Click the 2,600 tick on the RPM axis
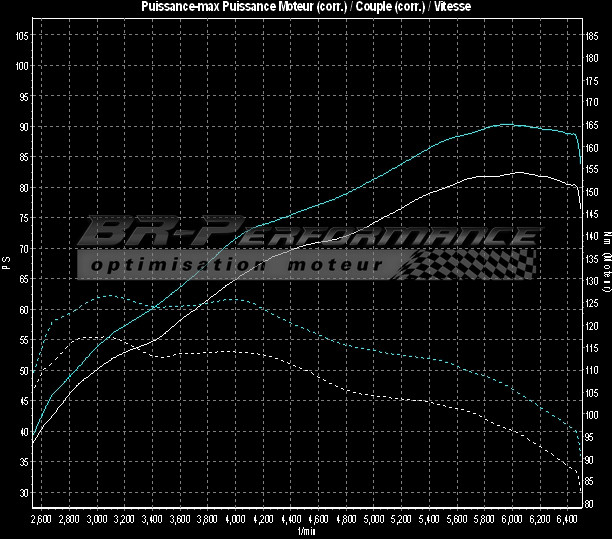 click(41, 520)
